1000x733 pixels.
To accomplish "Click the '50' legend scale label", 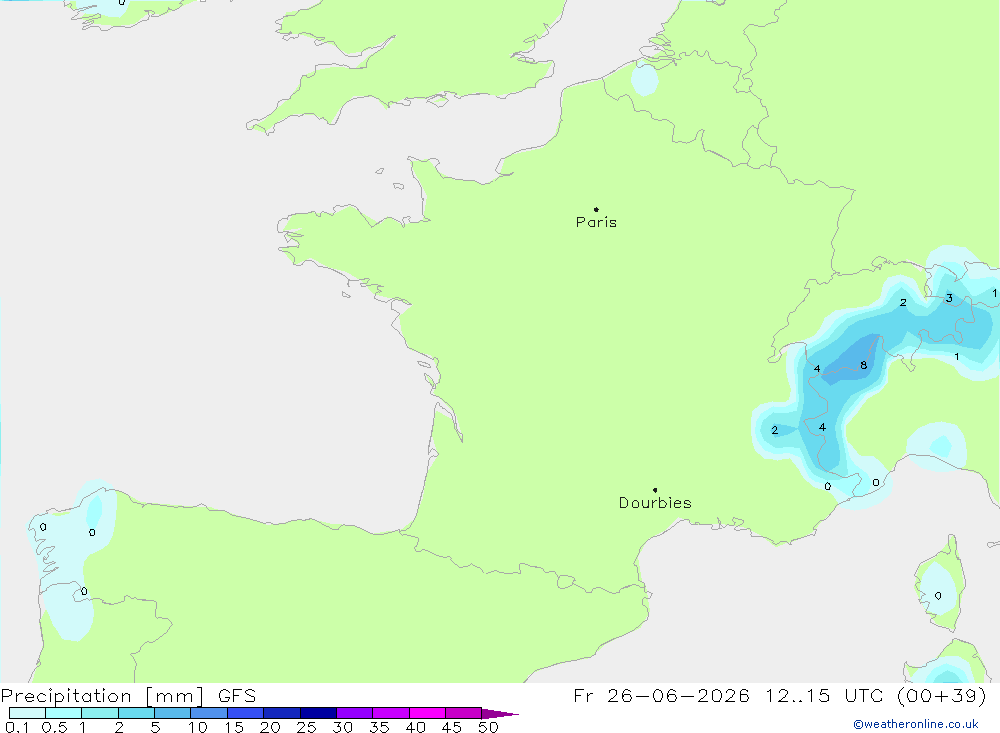I will coord(488,727).
